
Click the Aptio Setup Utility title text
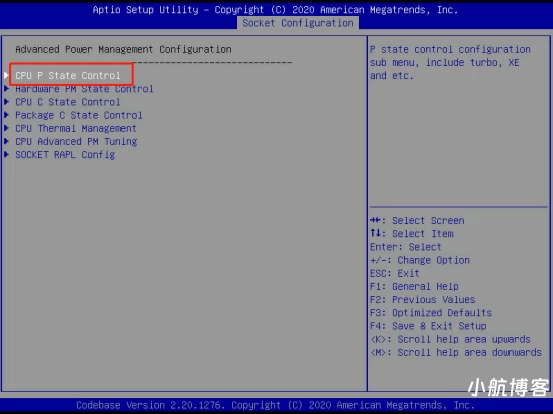275,10
